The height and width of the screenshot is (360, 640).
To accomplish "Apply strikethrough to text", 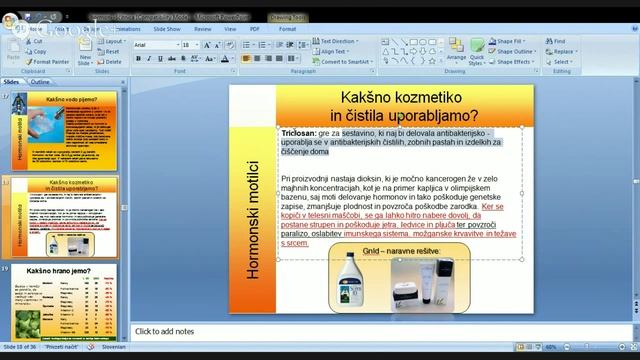I will tap(172, 59).
